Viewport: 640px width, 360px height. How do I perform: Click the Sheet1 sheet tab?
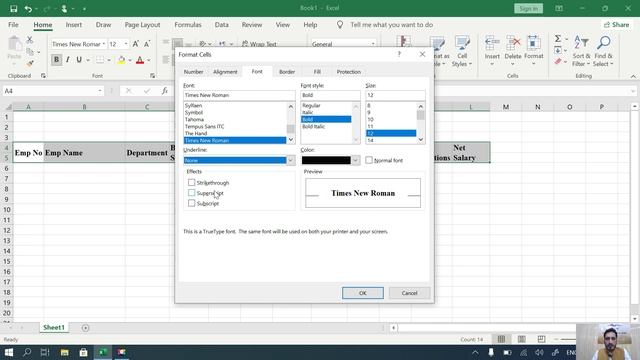coord(54,328)
